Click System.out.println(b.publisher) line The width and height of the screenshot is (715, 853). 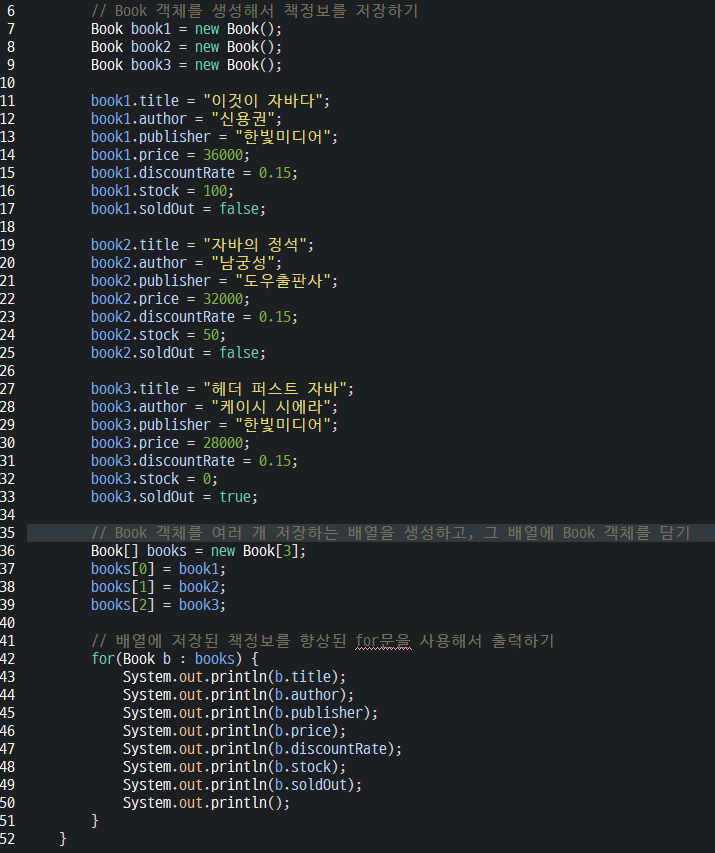pos(250,712)
